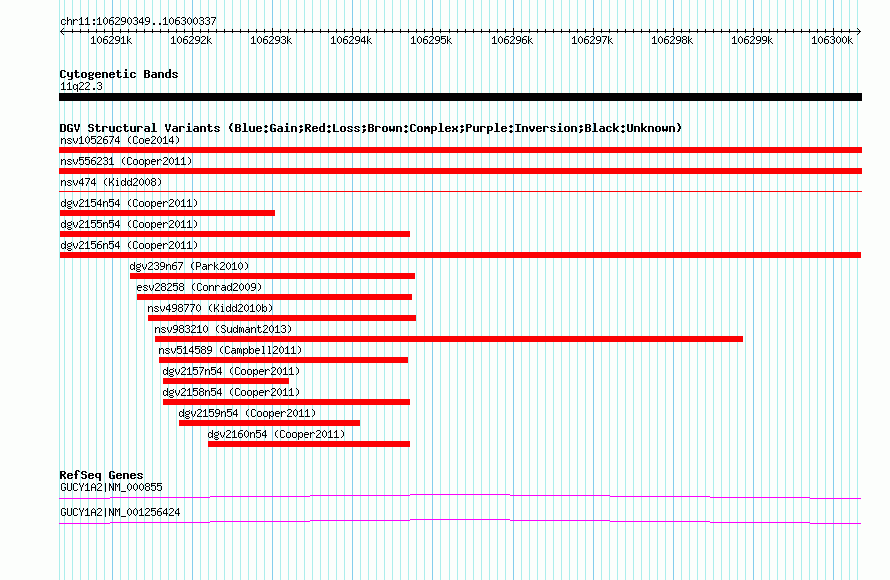This screenshot has height=580, width=890.
Task: Click the red bar for dgv239n67
Action: tap(272, 276)
